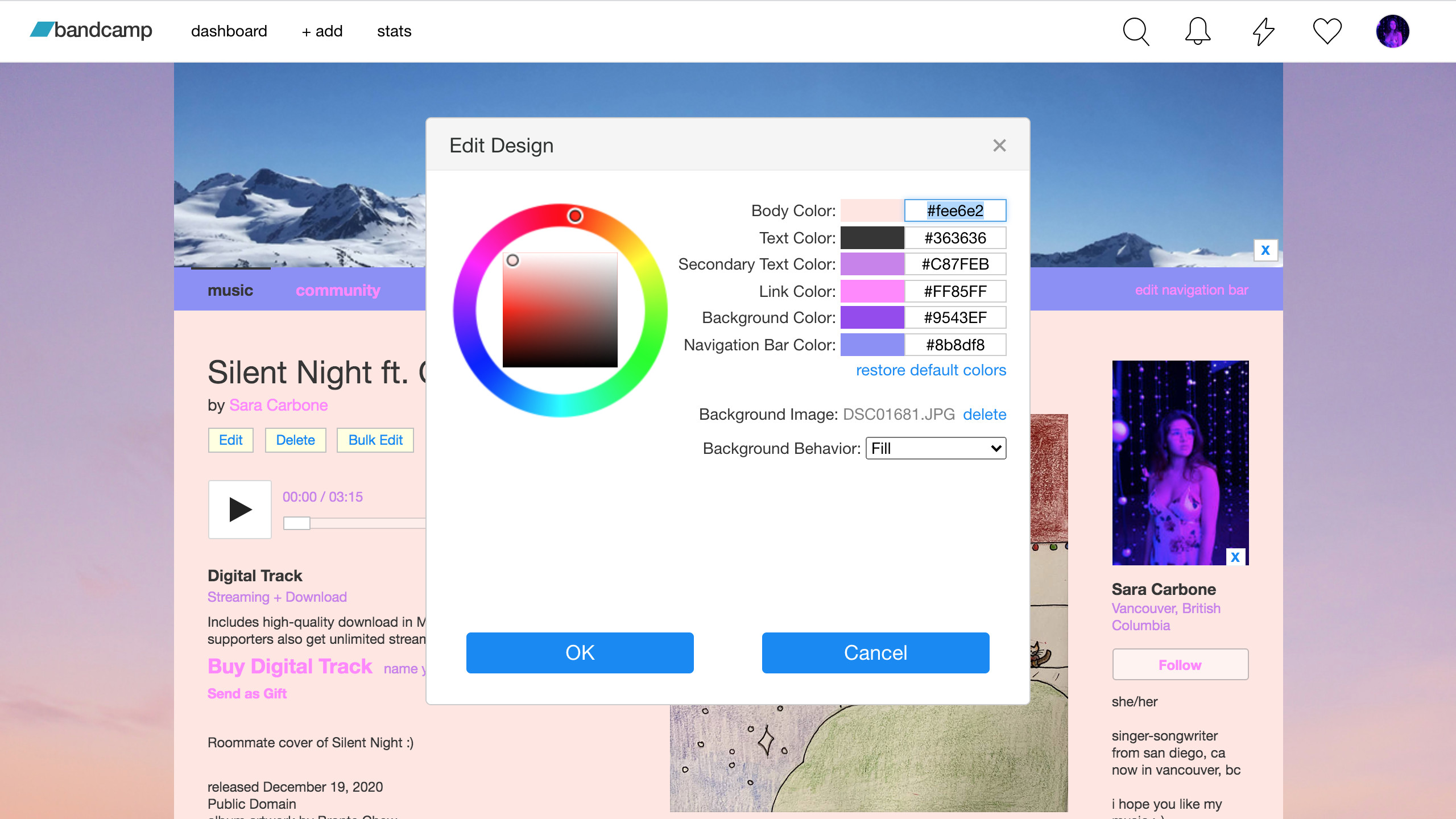The height and width of the screenshot is (819, 1456).
Task: Select the Background Color swatch
Action: [872, 317]
